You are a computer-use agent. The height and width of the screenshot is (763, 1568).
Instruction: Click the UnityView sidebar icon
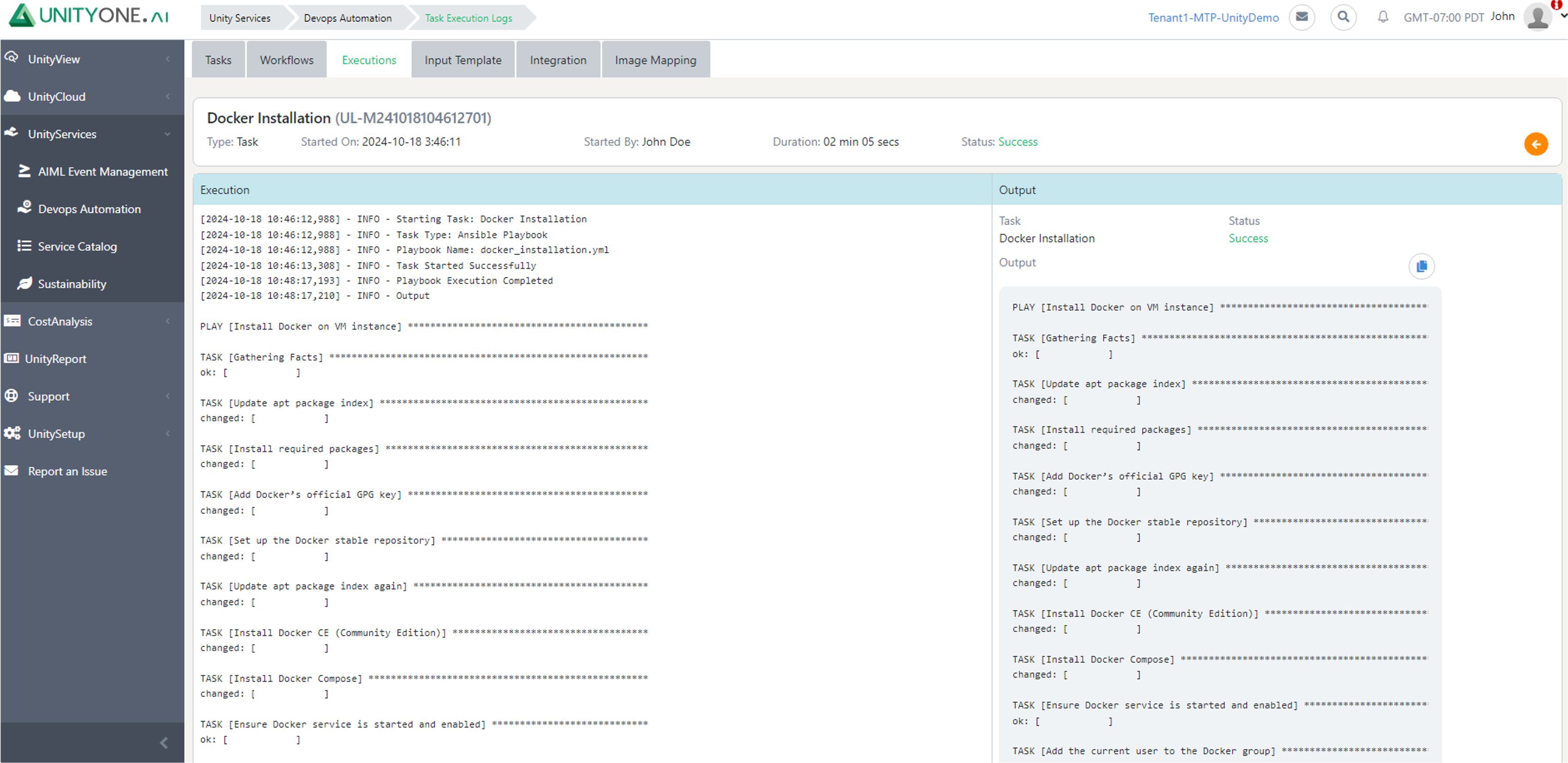pyautogui.click(x=11, y=58)
